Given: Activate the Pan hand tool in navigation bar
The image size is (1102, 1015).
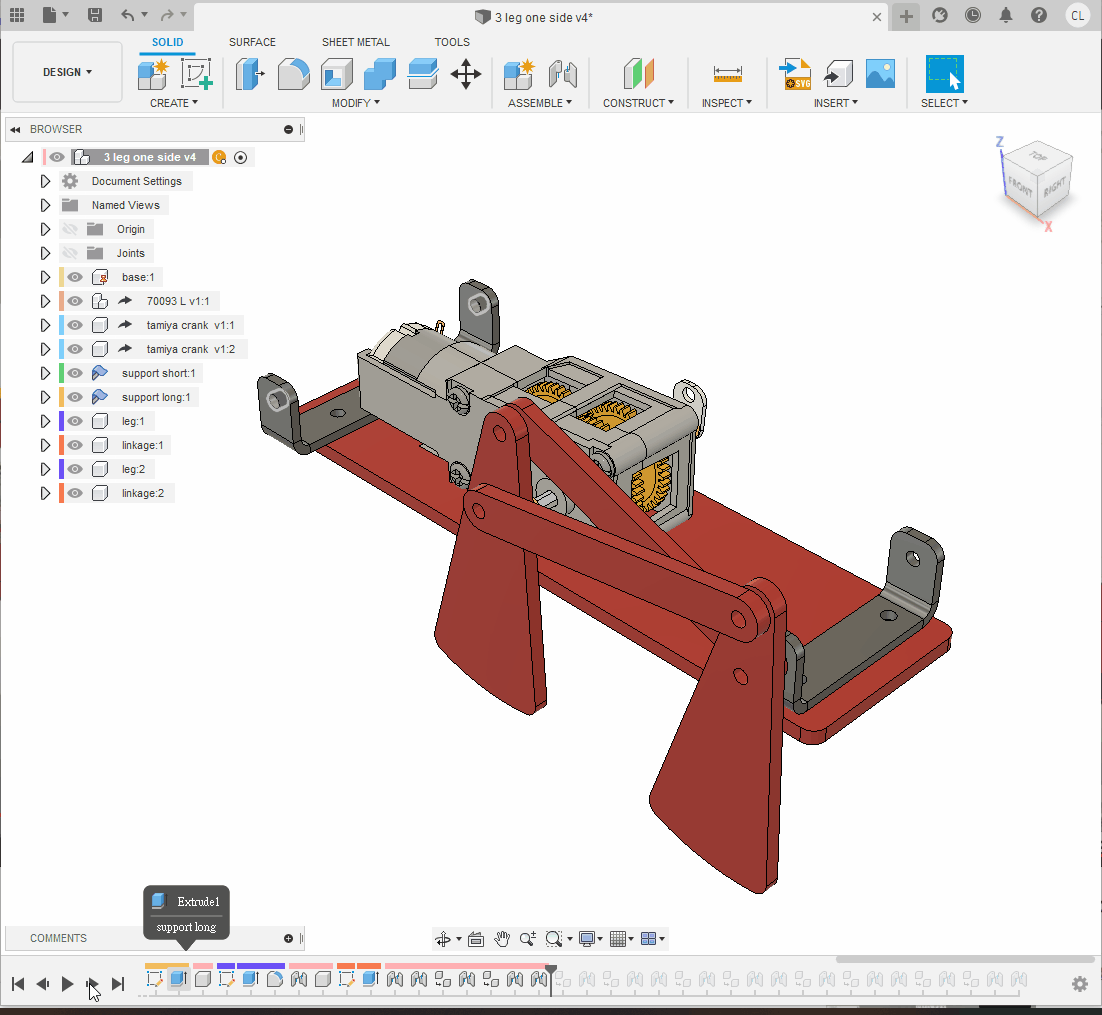Looking at the screenshot, I should (502, 939).
